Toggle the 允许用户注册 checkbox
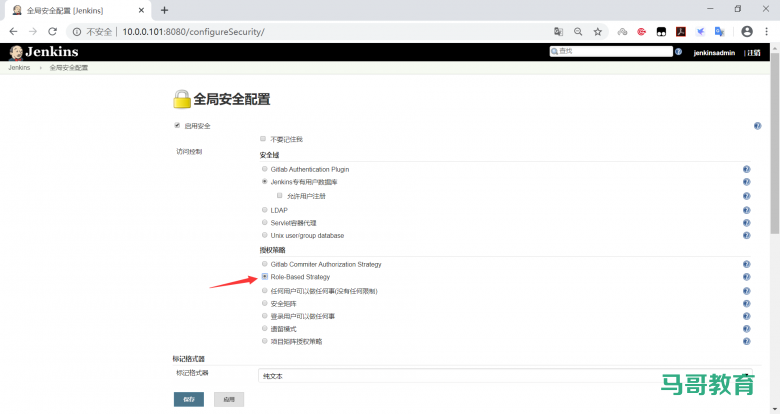The image size is (780, 414). tap(280, 196)
